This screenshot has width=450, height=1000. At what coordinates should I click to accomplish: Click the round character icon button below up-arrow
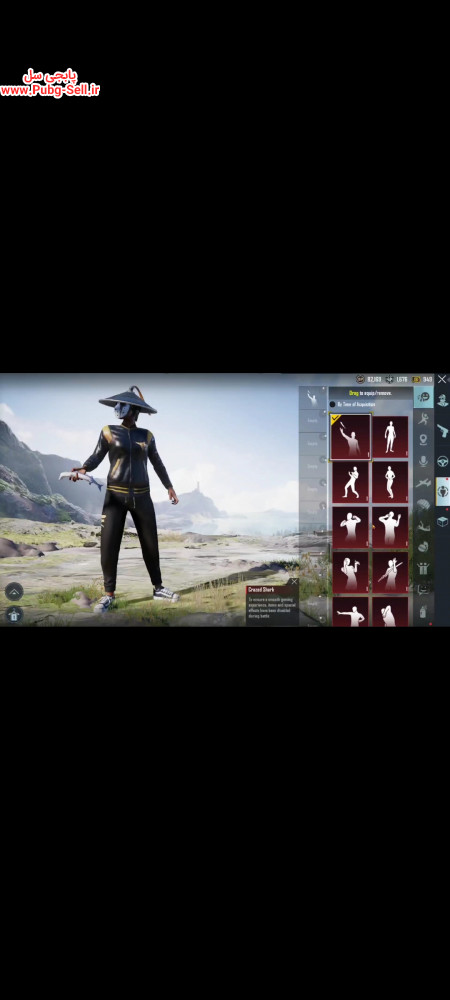click(14, 615)
